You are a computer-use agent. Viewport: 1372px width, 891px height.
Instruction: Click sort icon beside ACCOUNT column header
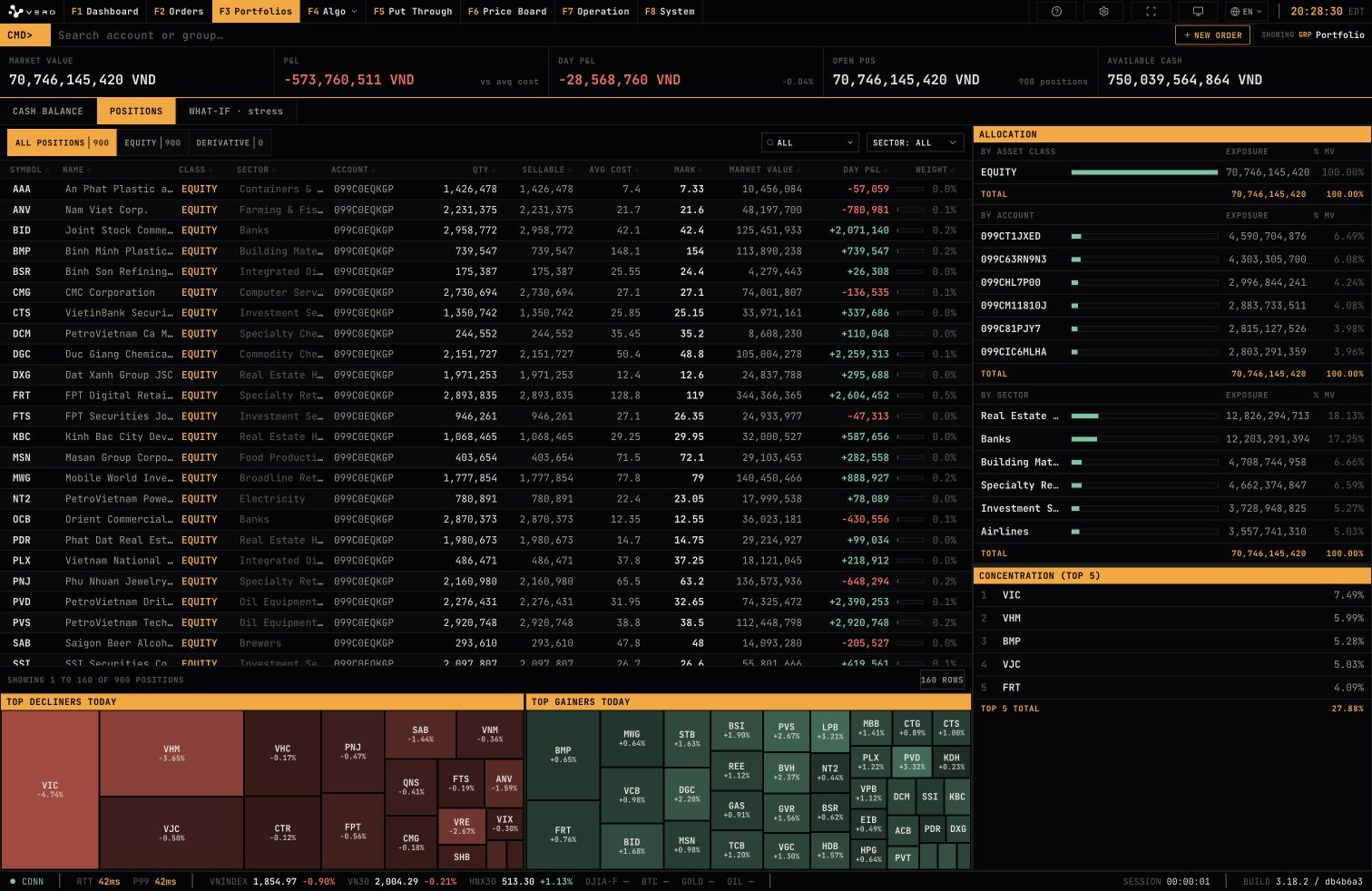pos(374,170)
